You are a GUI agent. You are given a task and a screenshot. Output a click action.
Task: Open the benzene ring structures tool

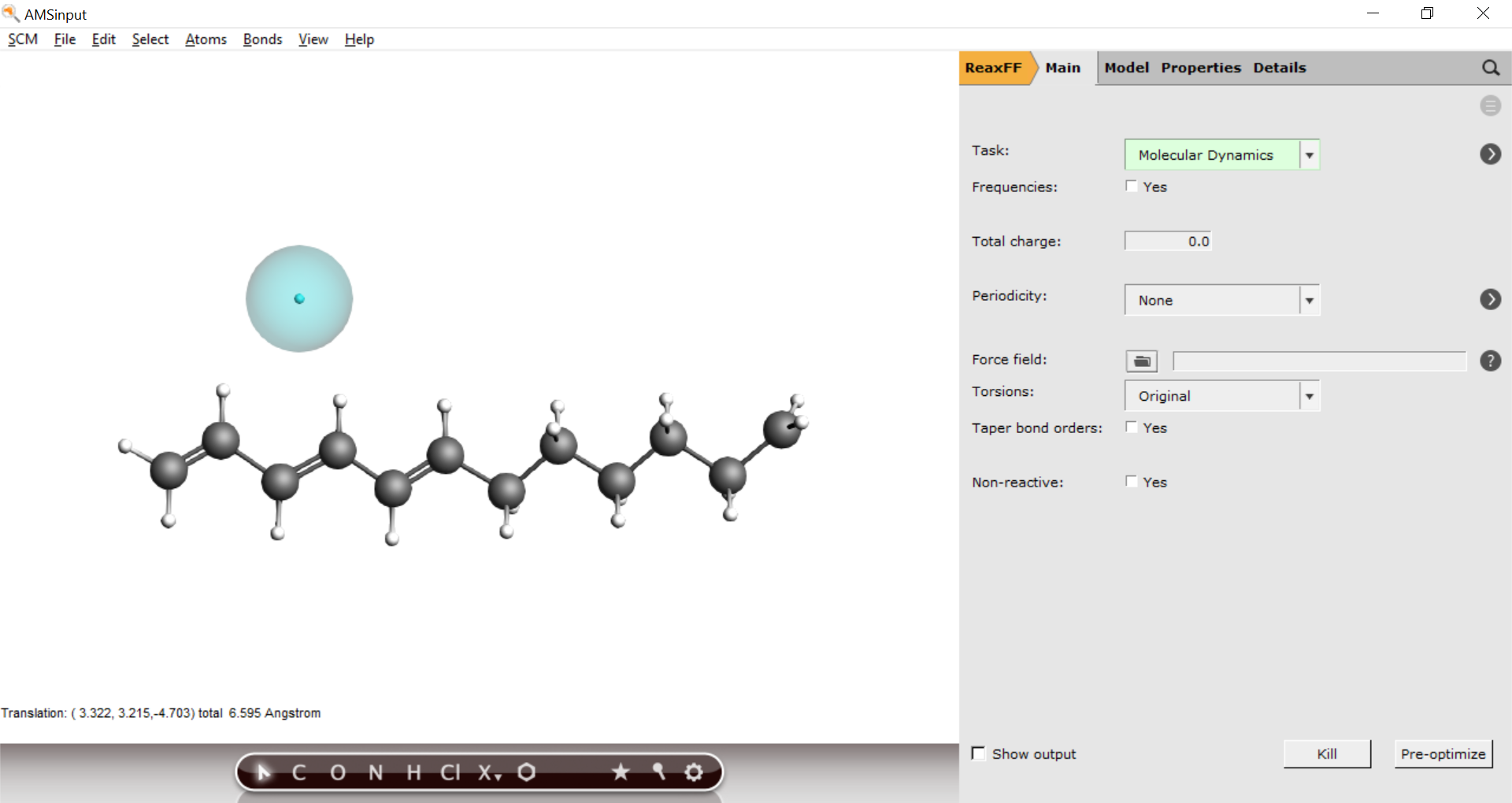(x=527, y=772)
